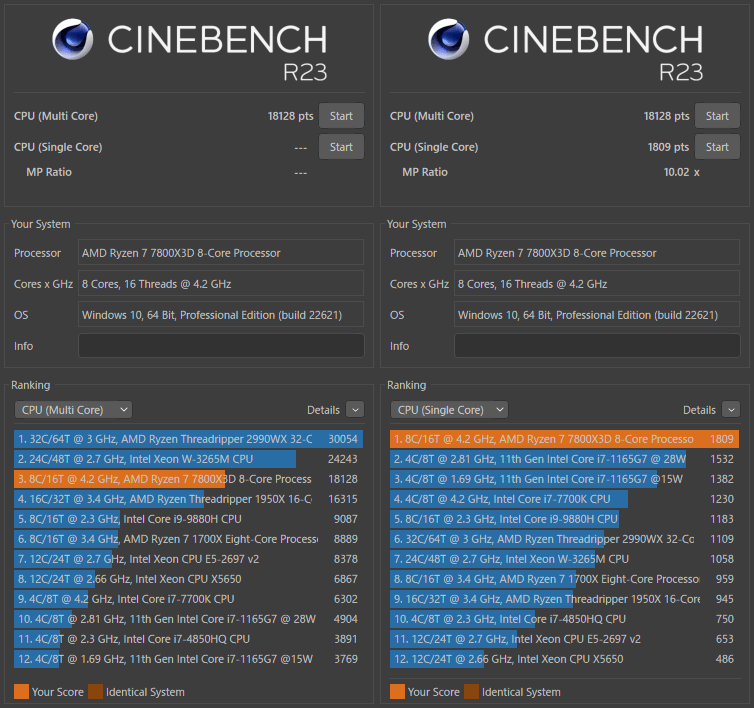Select Core i9-9880H row scoring 1183
Screen dimensions: 754x708
(x=565, y=519)
